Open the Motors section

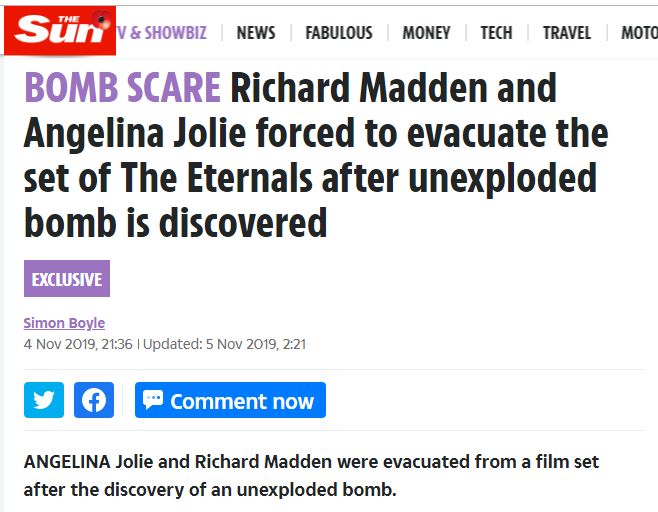tap(640, 33)
